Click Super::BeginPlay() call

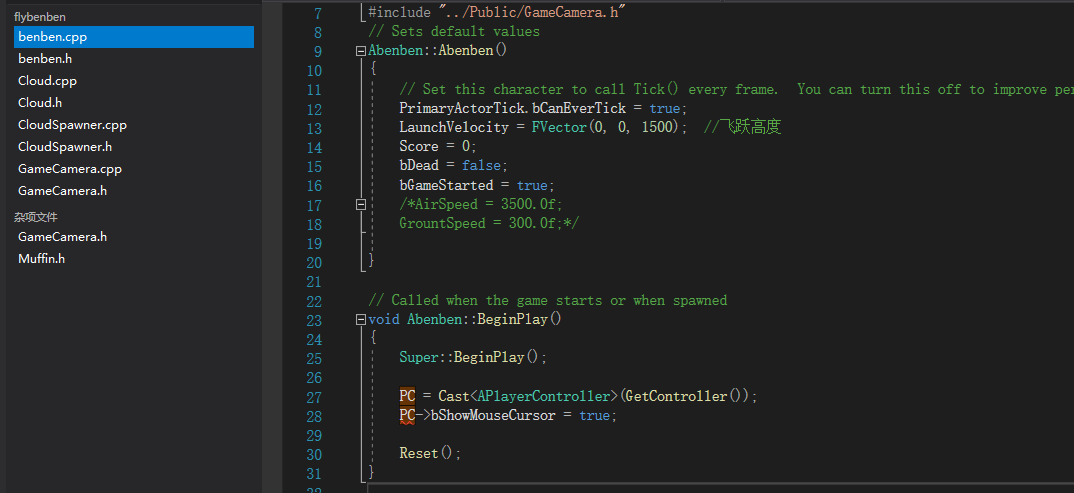point(474,357)
